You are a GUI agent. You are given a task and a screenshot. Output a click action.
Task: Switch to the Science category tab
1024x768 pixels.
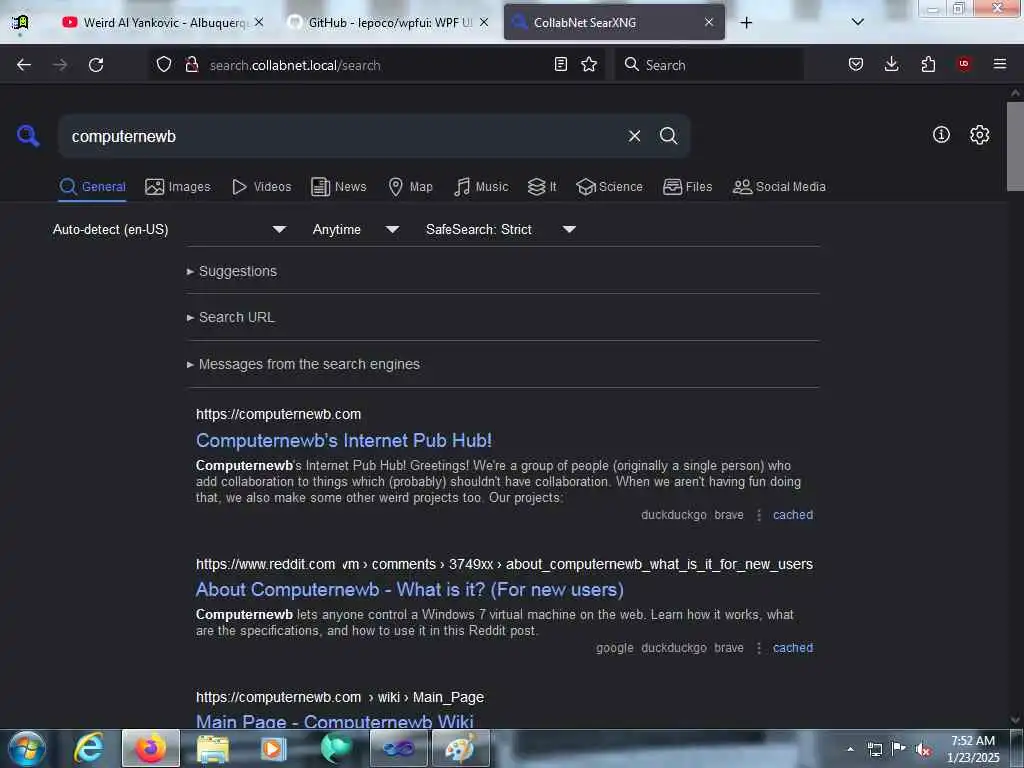609,187
